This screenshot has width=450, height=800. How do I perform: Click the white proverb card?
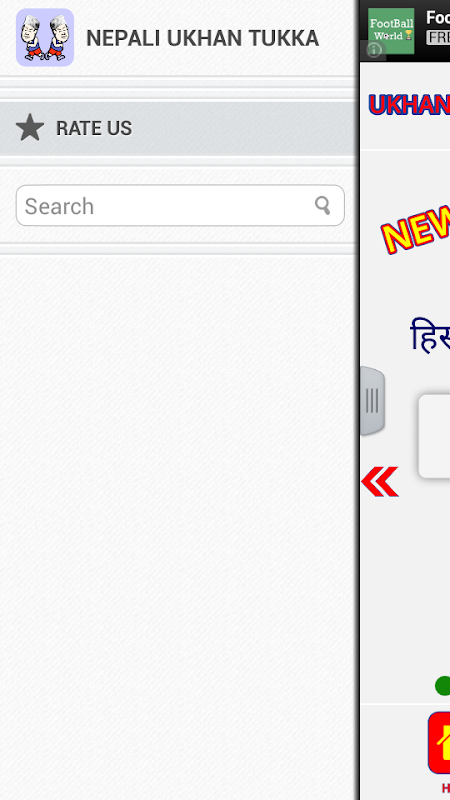pos(434,436)
